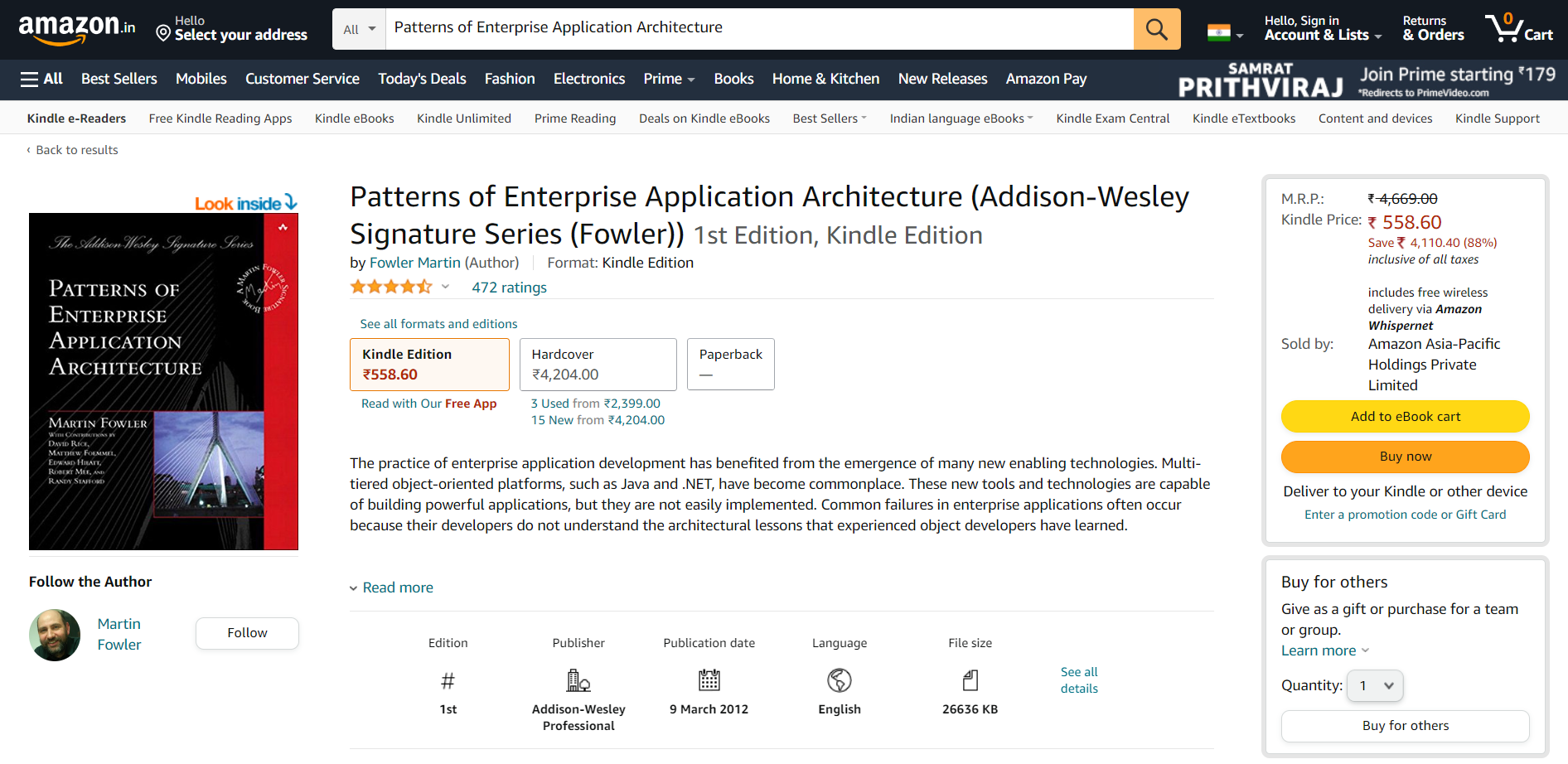
Task: Open Electronics nav item
Action: [589, 79]
